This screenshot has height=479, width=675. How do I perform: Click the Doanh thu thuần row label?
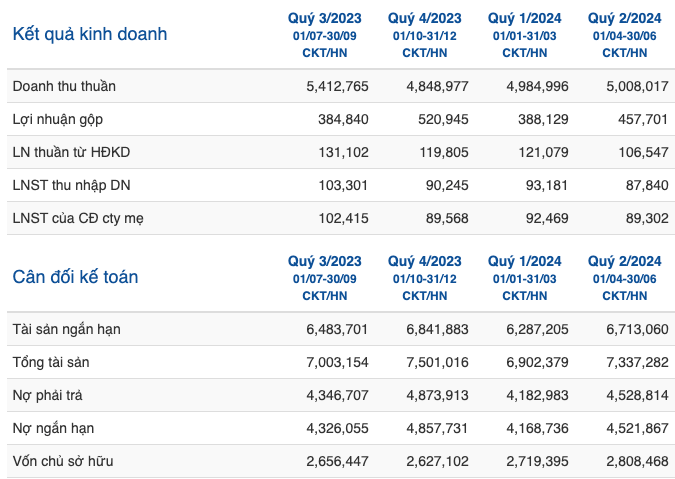tap(64, 86)
